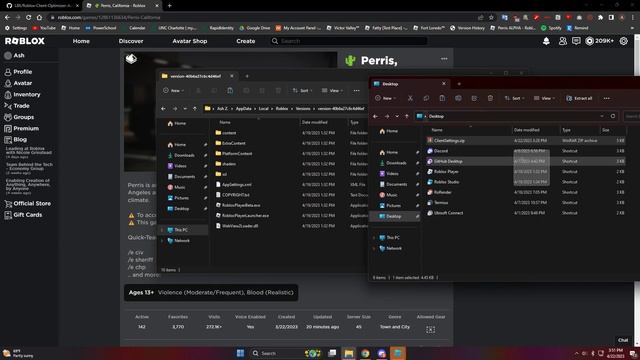Expand This PC in Desktop window sidebar
Screen dimensions: 640x360
pyautogui.click(x=374, y=238)
